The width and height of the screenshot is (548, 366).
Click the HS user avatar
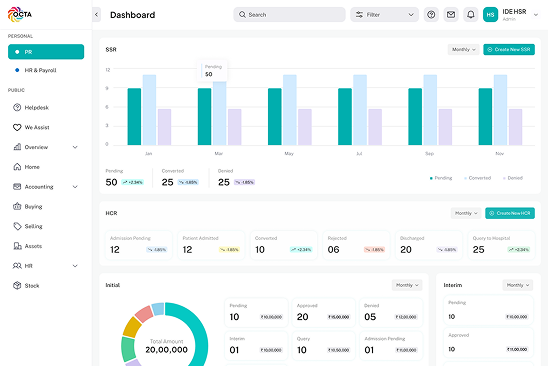tap(490, 15)
